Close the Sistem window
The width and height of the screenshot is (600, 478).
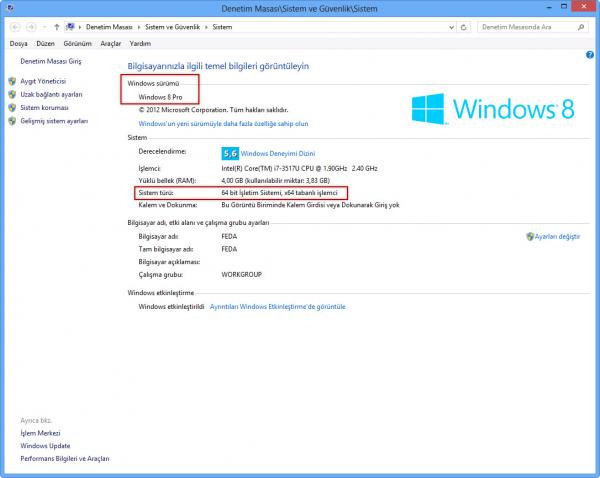(584, 6)
